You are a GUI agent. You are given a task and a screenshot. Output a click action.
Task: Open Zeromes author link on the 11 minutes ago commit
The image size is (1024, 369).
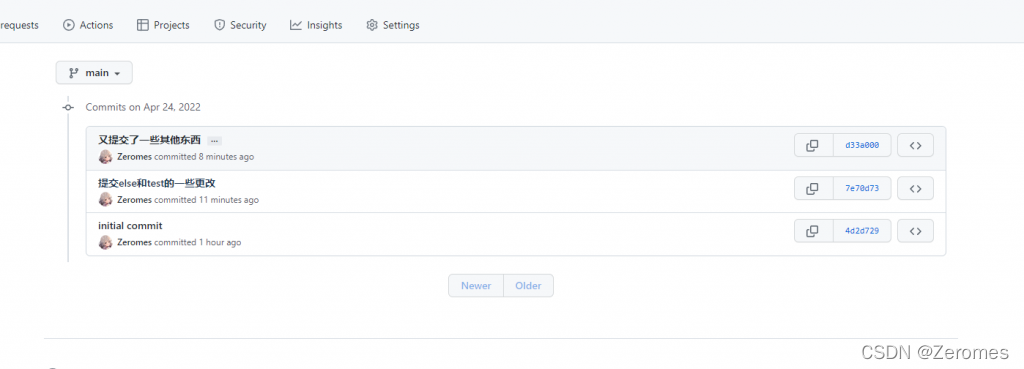135,200
